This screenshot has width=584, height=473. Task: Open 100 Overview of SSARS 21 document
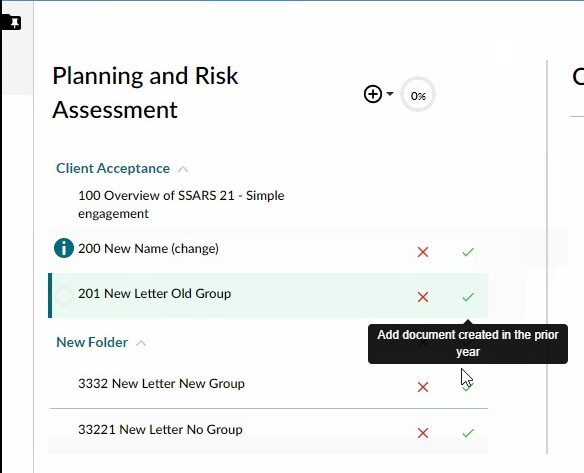(181, 204)
